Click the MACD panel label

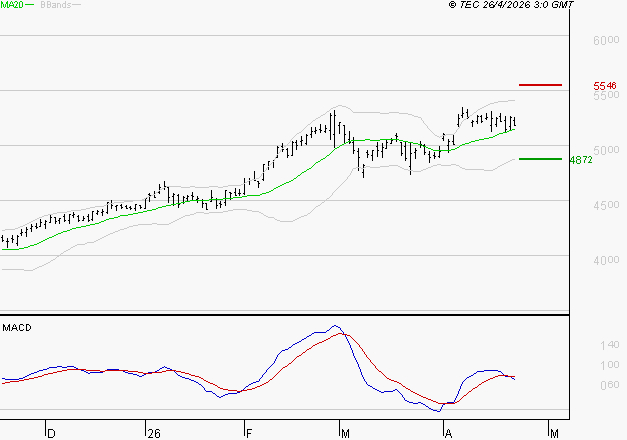coord(17,328)
